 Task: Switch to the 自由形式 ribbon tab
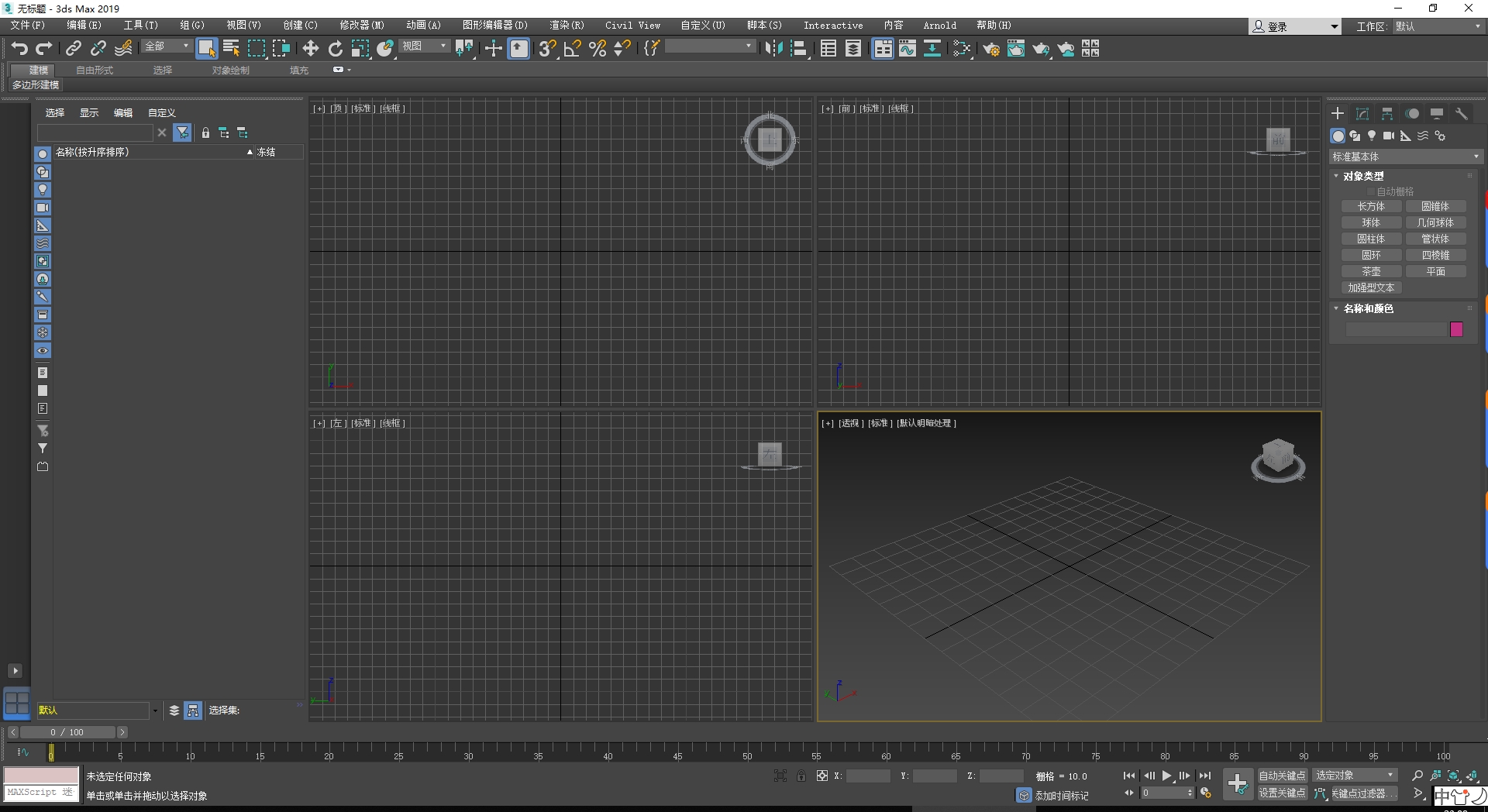93,69
